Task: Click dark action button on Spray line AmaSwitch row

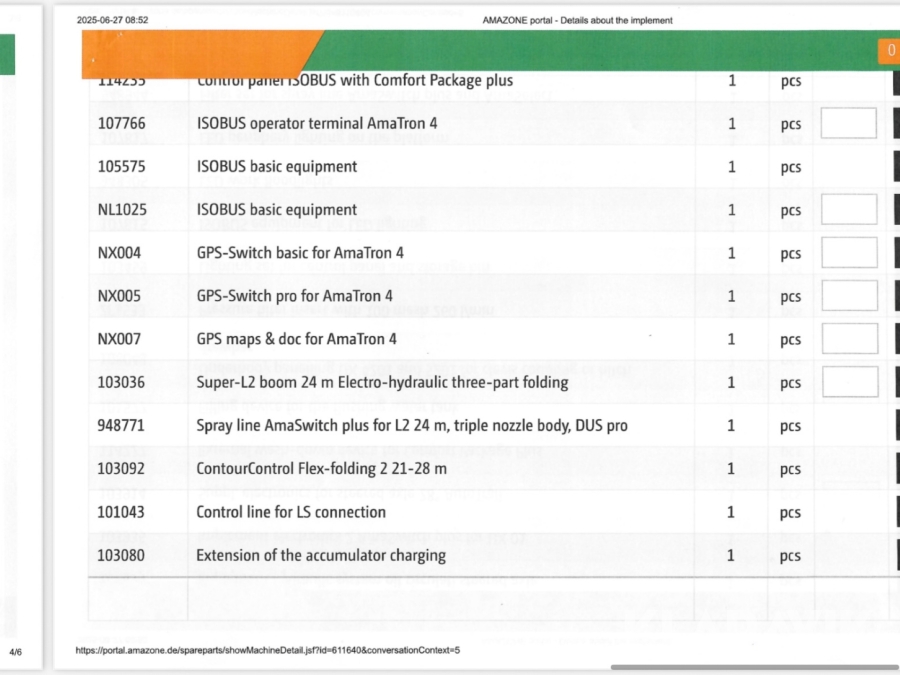Action: pos(895,425)
